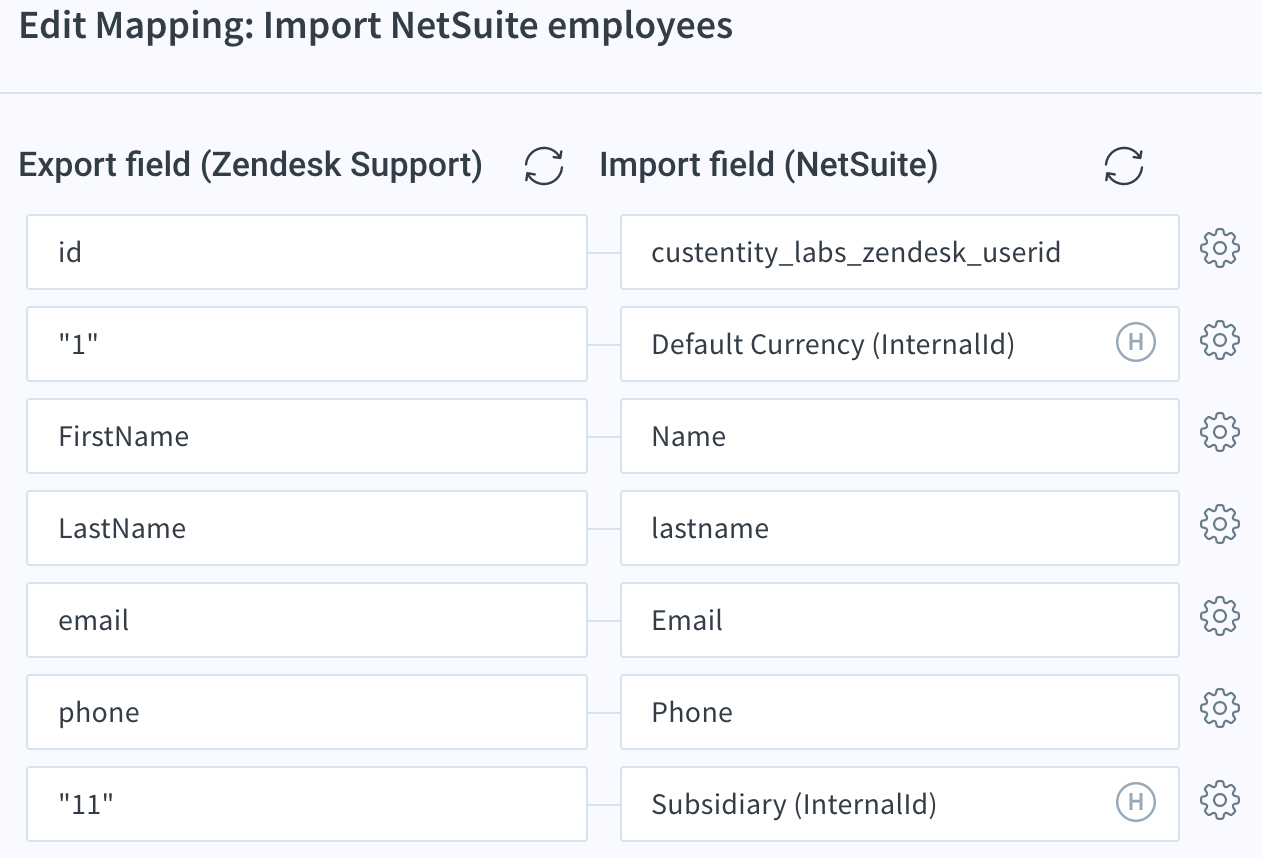Edit the LastName export field

pyautogui.click(x=307, y=528)
